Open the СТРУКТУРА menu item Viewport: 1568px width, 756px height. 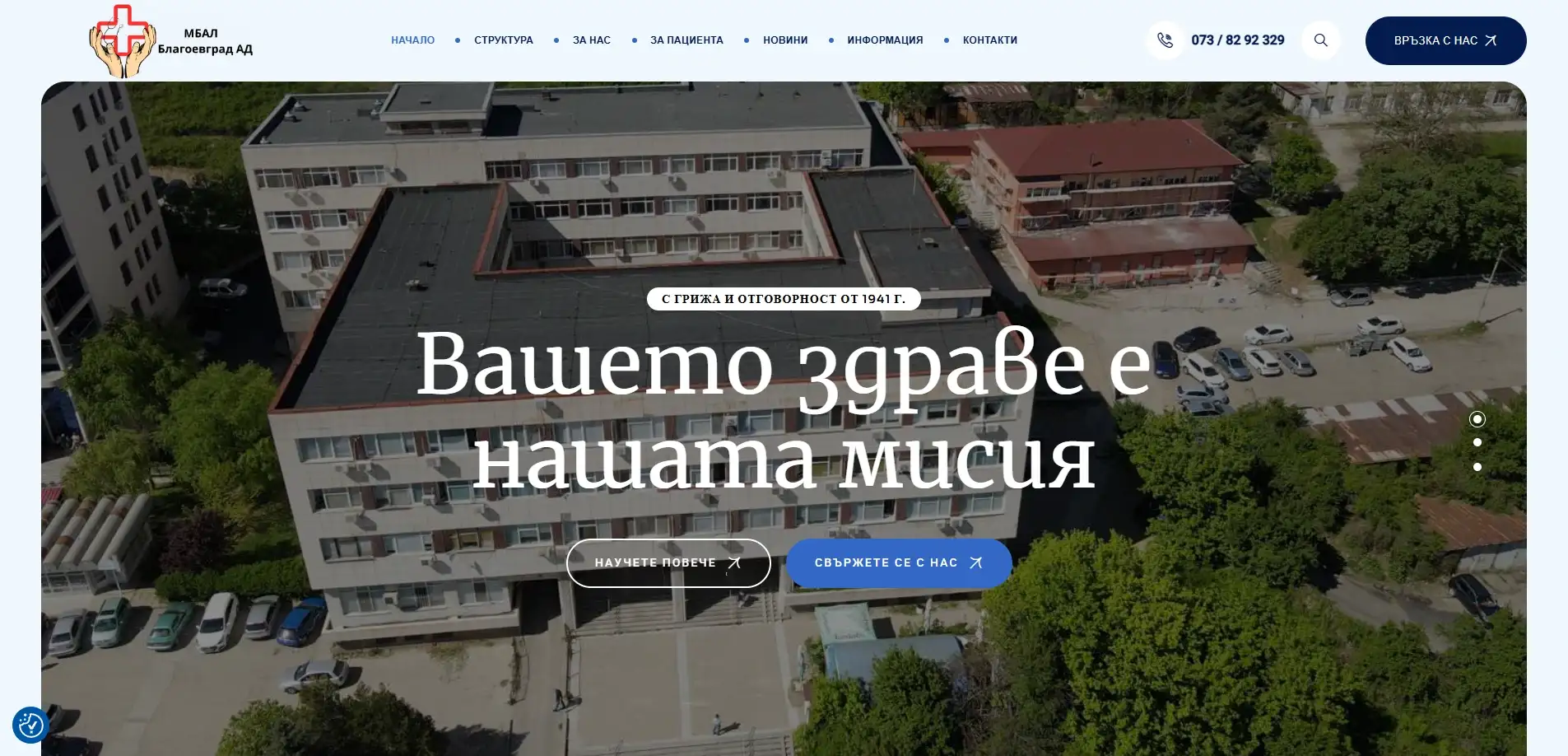[x=504, y=40]
